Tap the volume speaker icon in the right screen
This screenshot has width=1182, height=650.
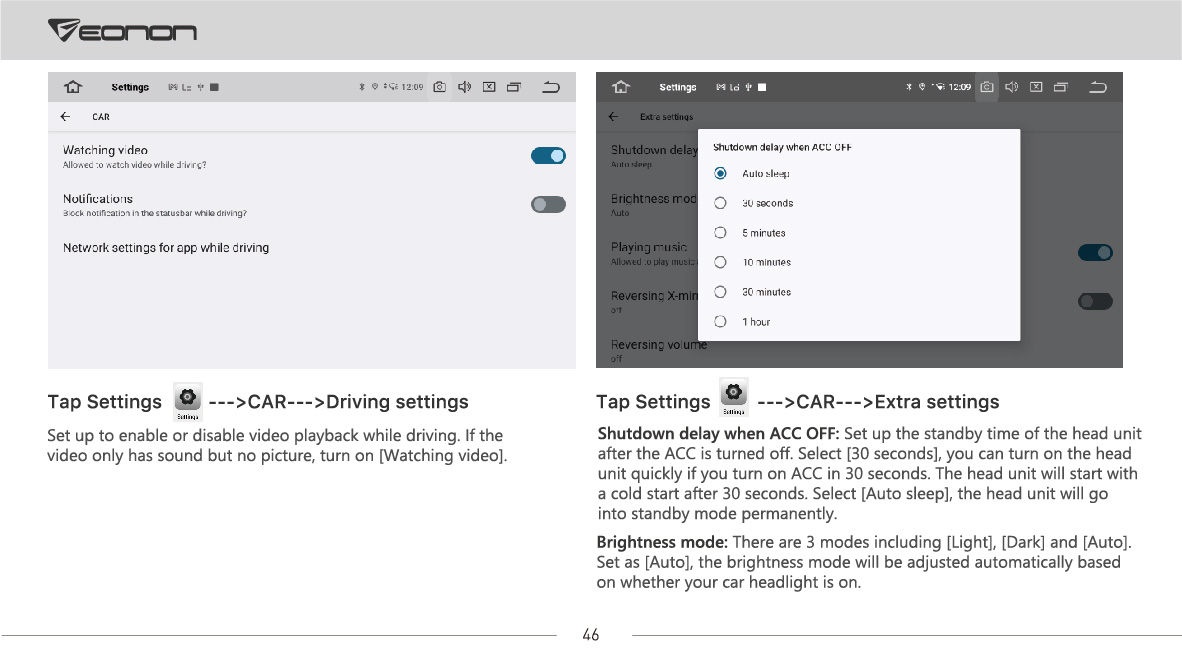pos(1012,87)
